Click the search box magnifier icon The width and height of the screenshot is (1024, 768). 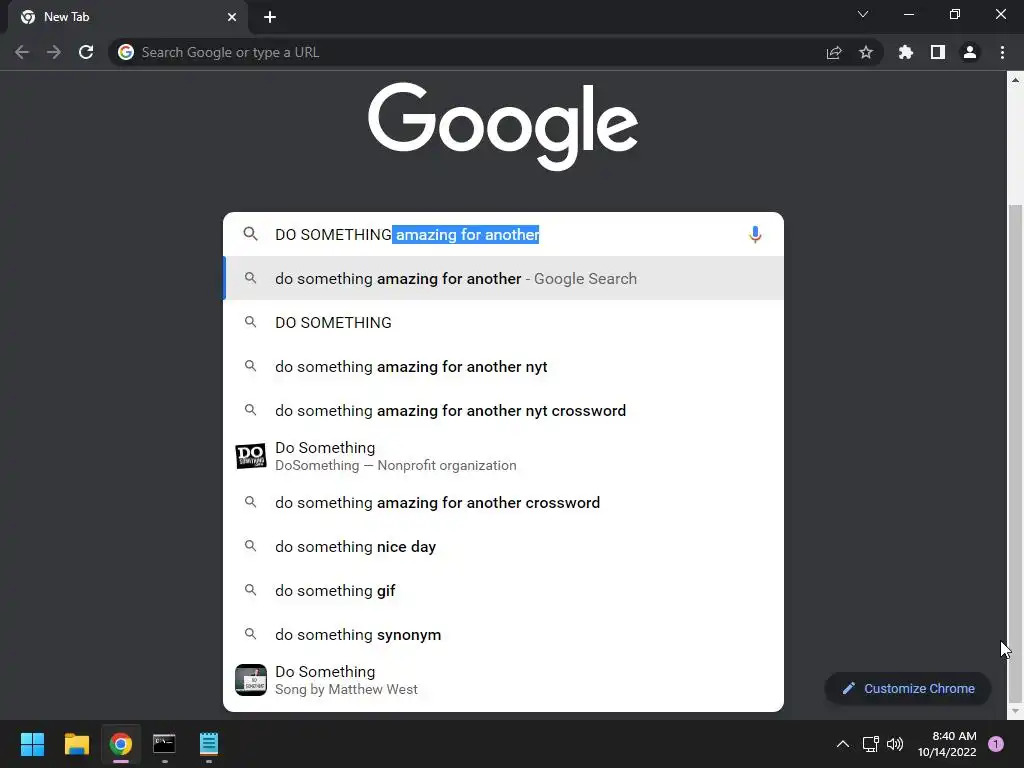click(x=250, y=234)
